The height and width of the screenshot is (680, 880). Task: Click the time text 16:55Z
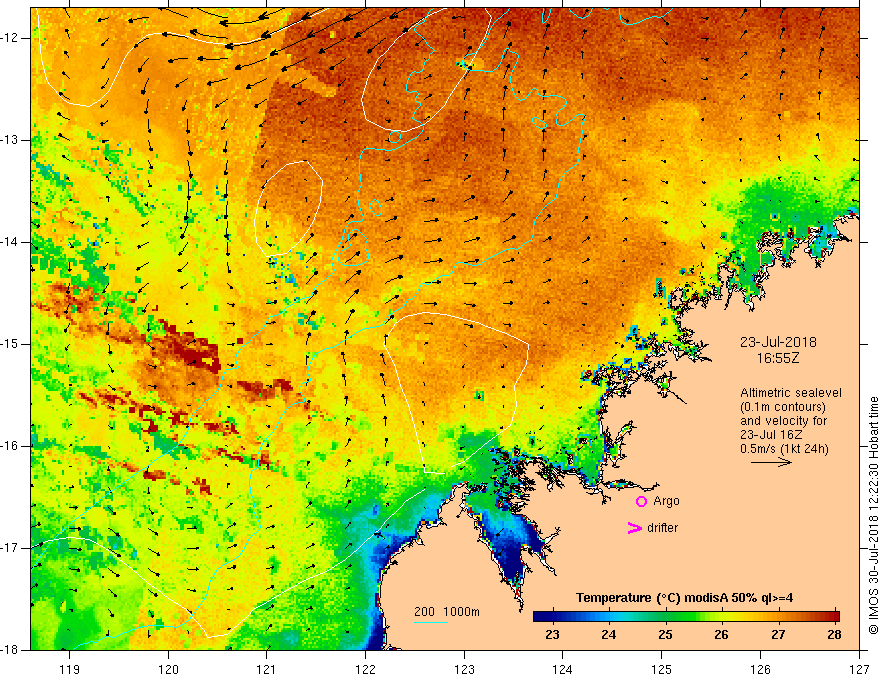778,358
